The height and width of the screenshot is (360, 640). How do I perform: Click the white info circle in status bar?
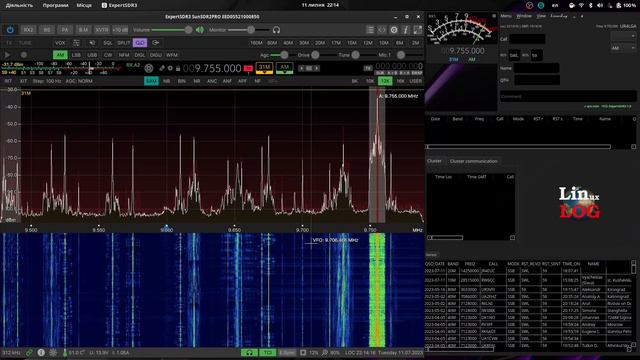click(41, 352)
